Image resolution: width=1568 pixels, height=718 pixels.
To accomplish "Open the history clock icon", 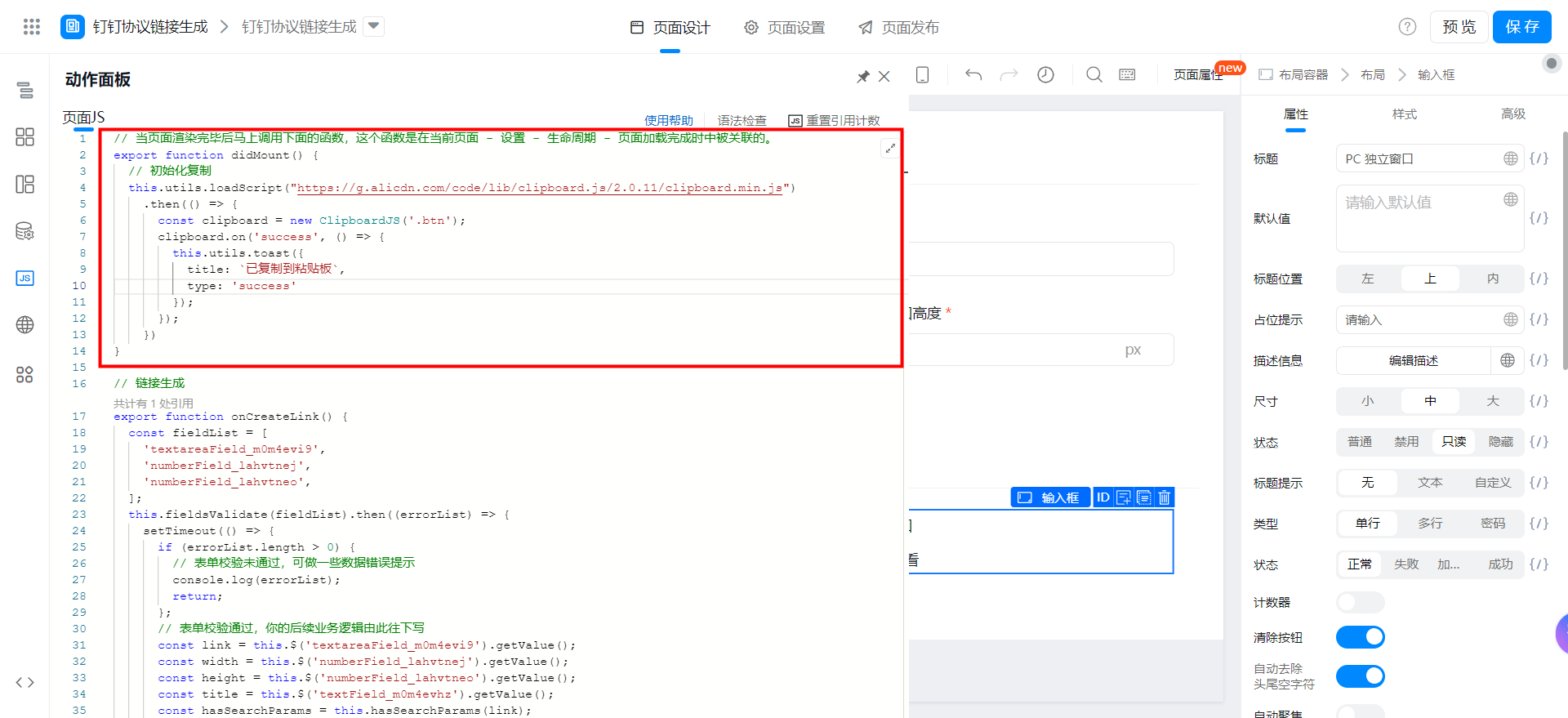I will [x=1045, y=75].
